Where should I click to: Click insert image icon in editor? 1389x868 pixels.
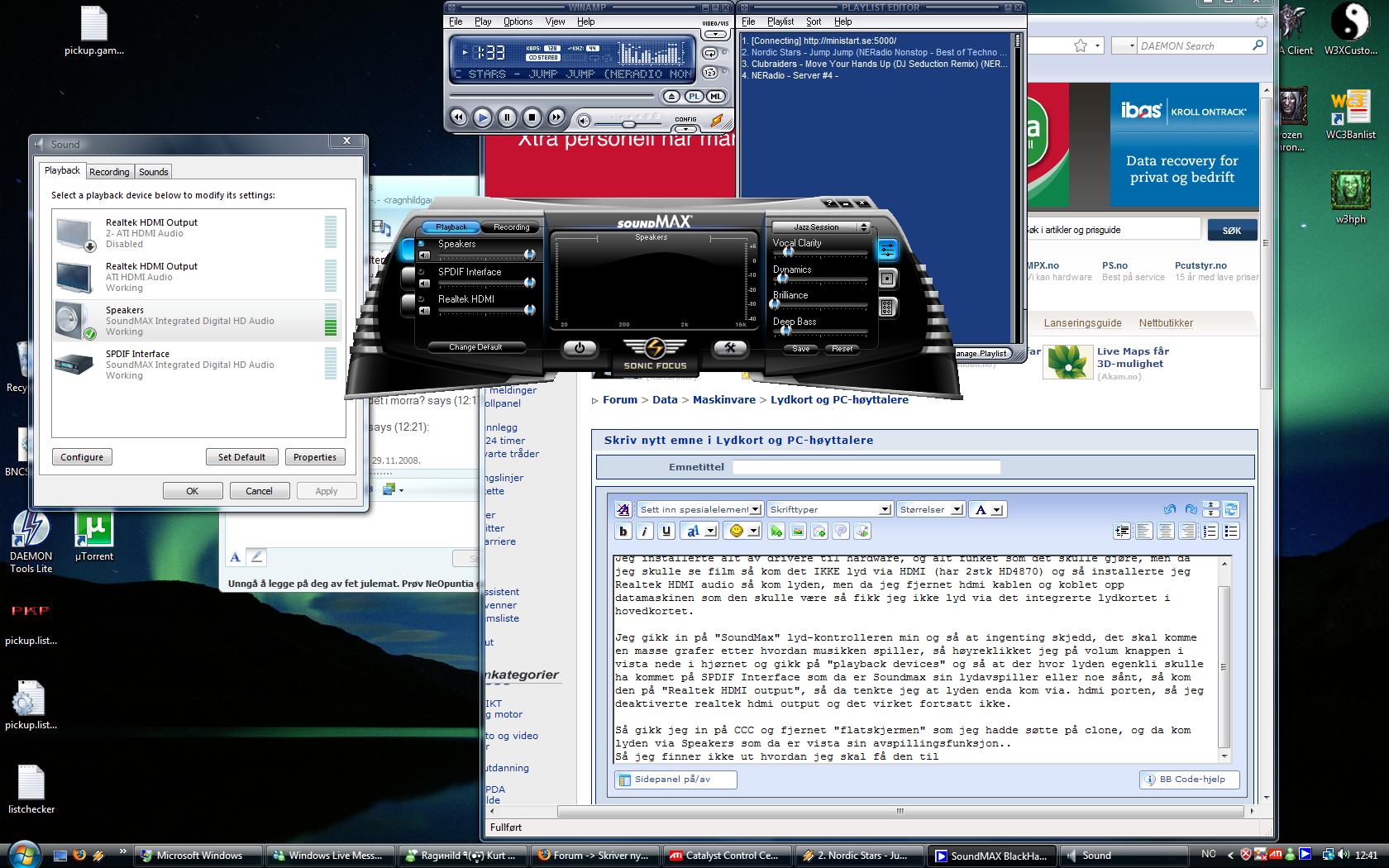pos(798,532)
